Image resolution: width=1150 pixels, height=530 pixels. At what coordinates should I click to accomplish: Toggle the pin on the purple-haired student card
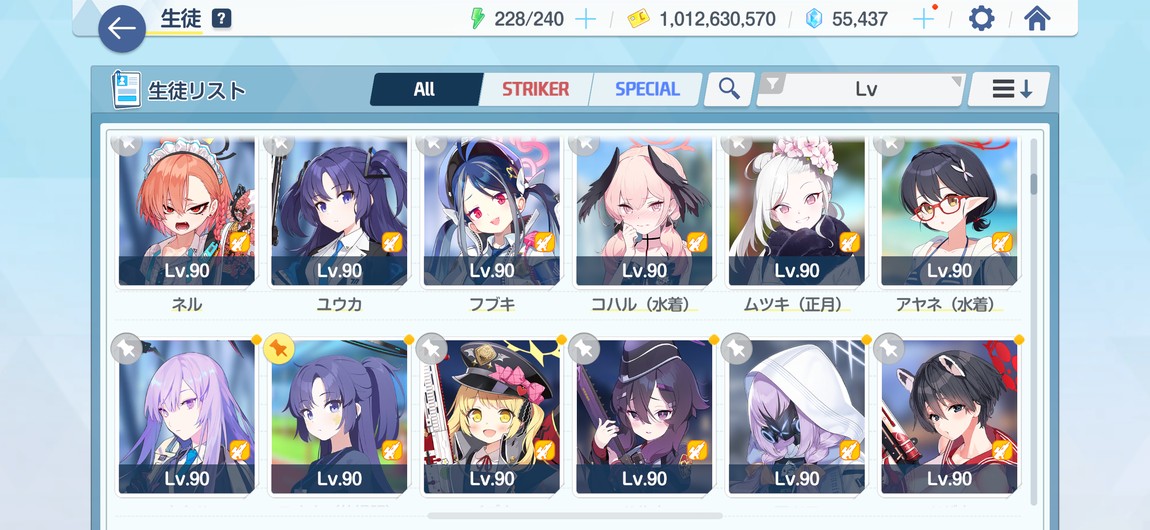pos(126,348)
